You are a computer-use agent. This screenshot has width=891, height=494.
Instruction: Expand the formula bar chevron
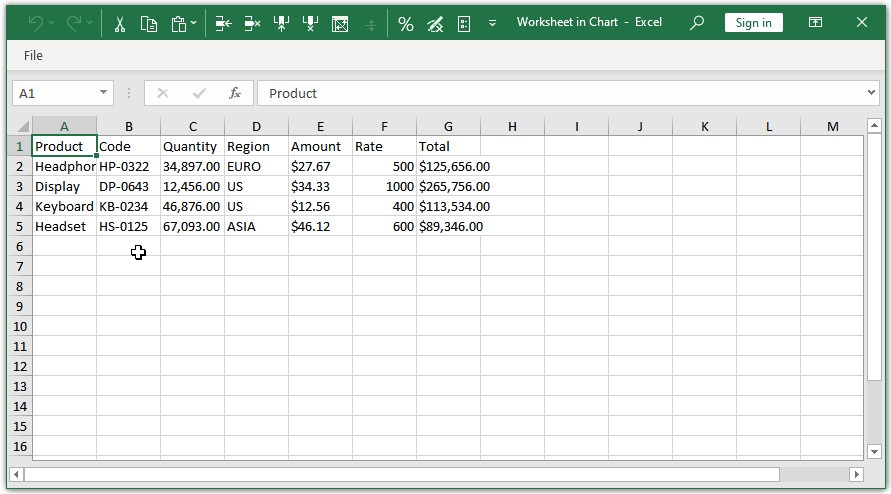[x=871, y=93]
